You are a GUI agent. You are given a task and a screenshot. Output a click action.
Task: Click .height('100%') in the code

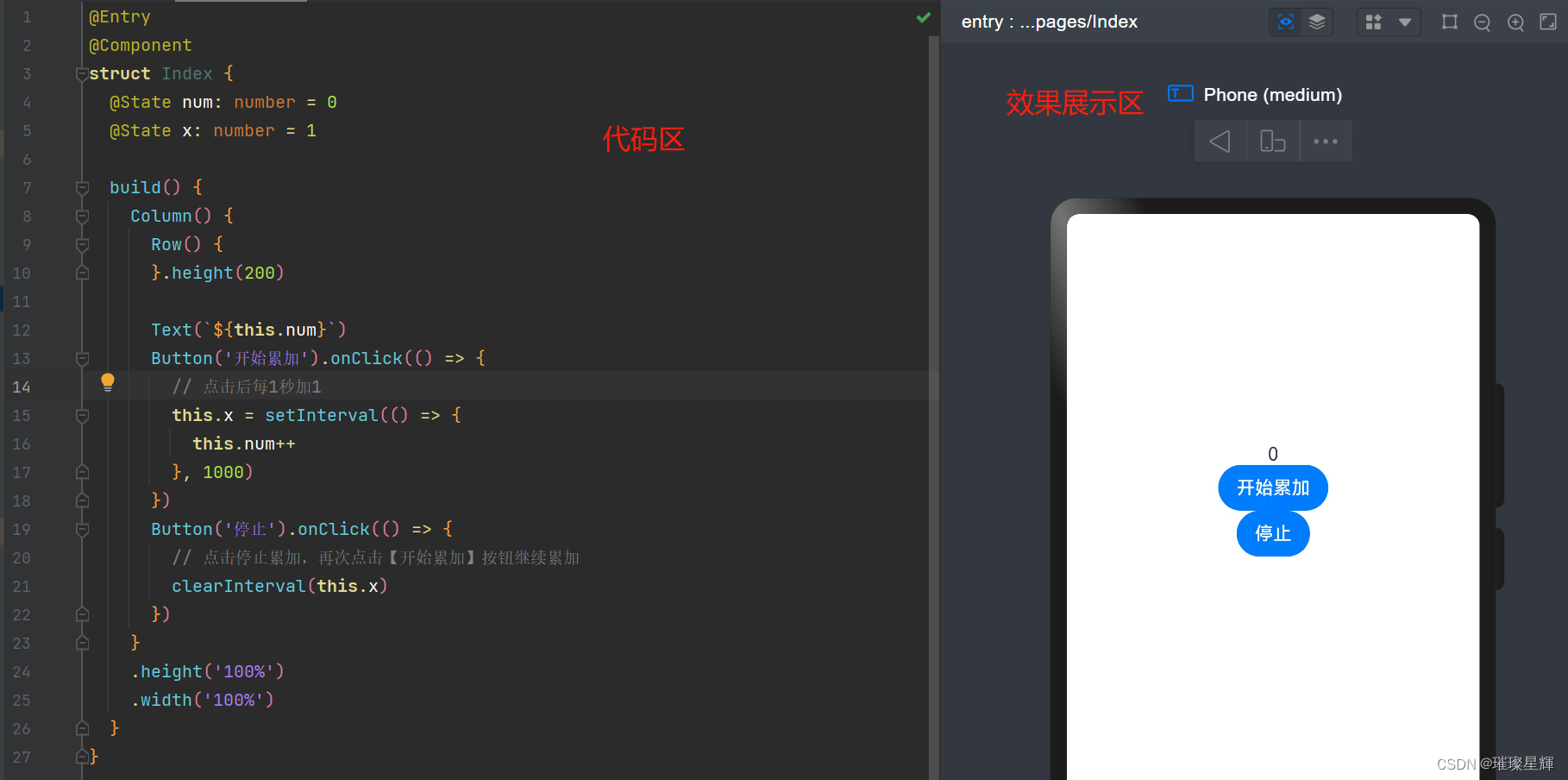coord(207,671)
